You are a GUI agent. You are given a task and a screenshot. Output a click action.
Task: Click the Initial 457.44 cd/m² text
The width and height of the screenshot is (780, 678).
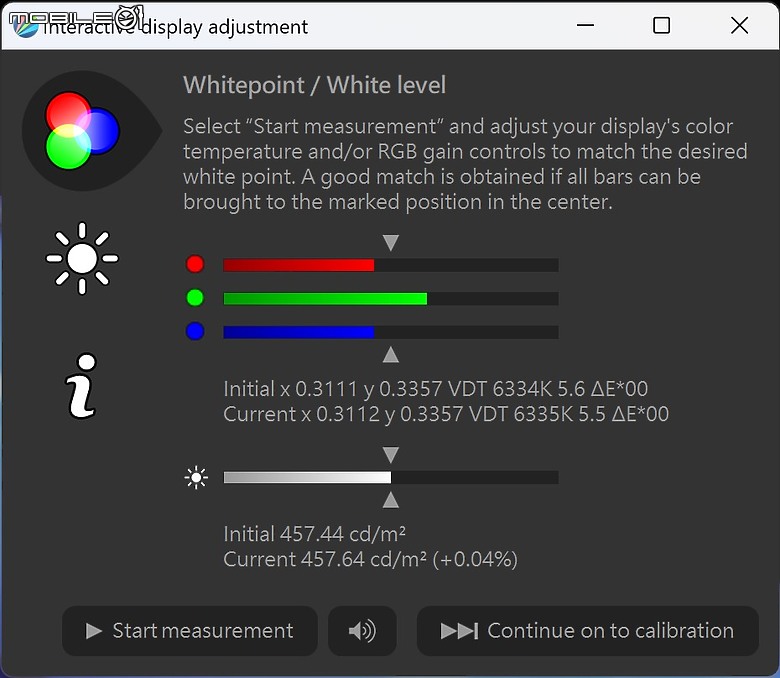click(x=314, y=534)
